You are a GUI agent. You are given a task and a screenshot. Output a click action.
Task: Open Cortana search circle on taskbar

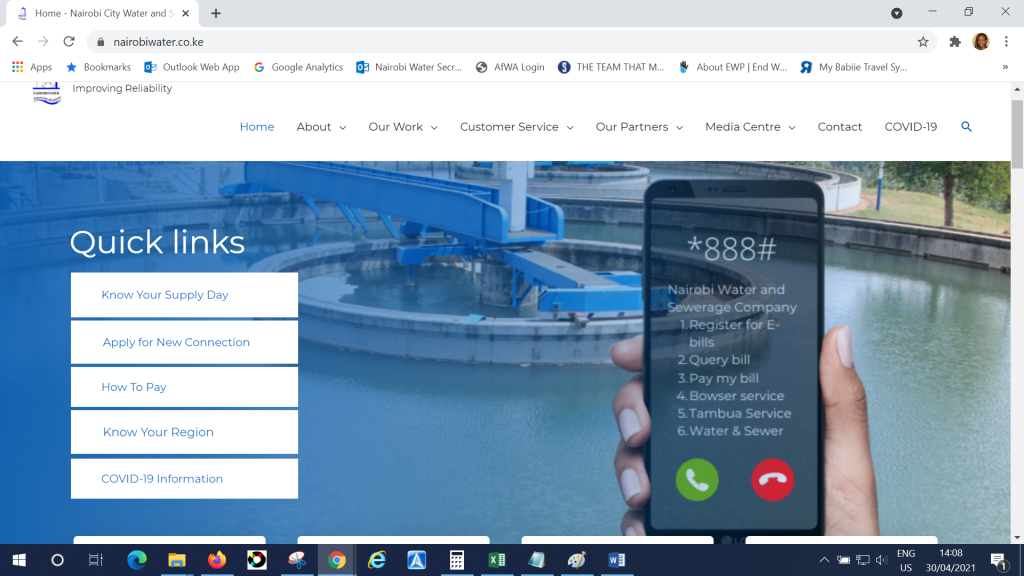click(x=57, y=560)
